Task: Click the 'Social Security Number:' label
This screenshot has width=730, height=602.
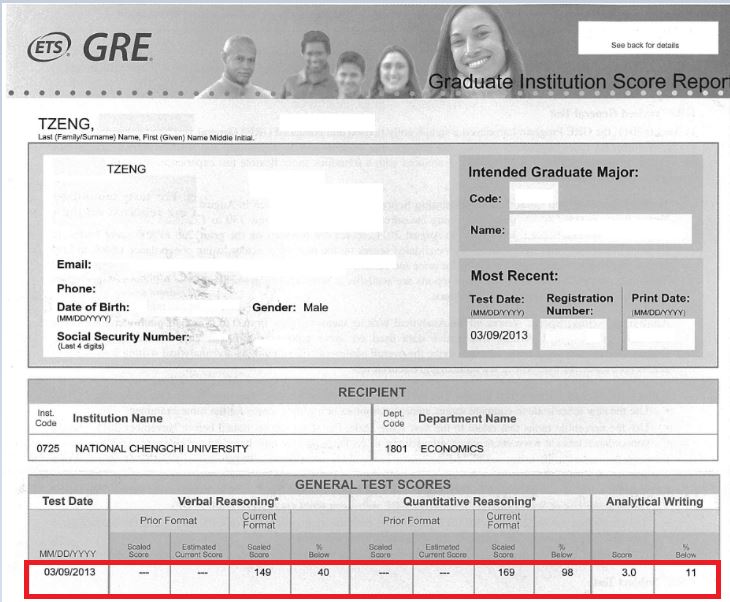Action: pos(123,337)
